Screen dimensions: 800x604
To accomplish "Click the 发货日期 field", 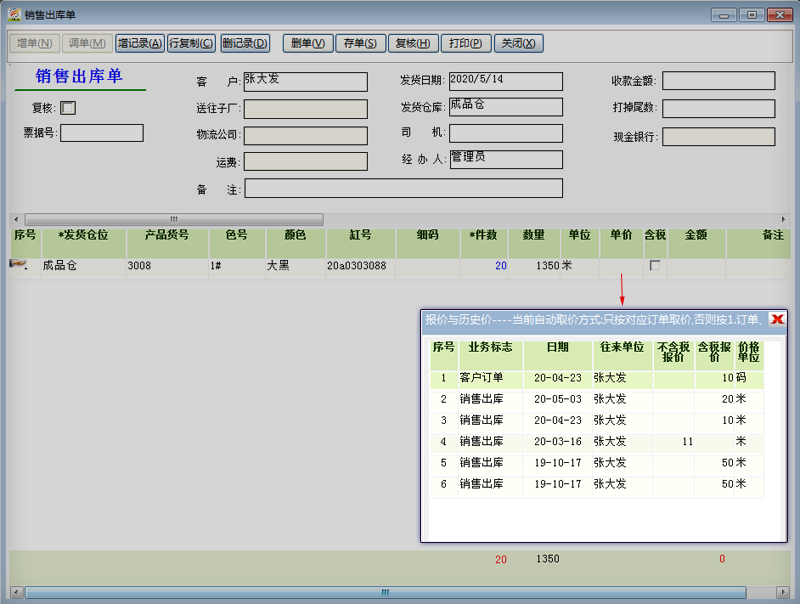I will pyautogui.click(x=505, y=81).
